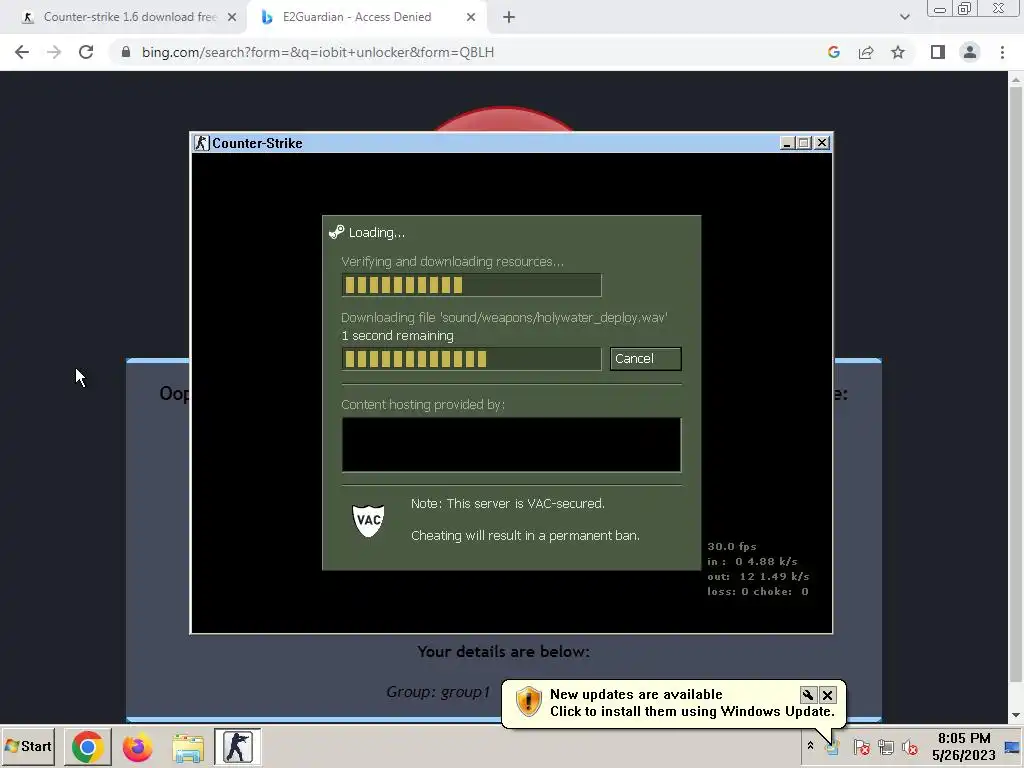Screen dimensions: 1024x768
Task: Close the Counter-Strike window
Action: pos(822,143)
